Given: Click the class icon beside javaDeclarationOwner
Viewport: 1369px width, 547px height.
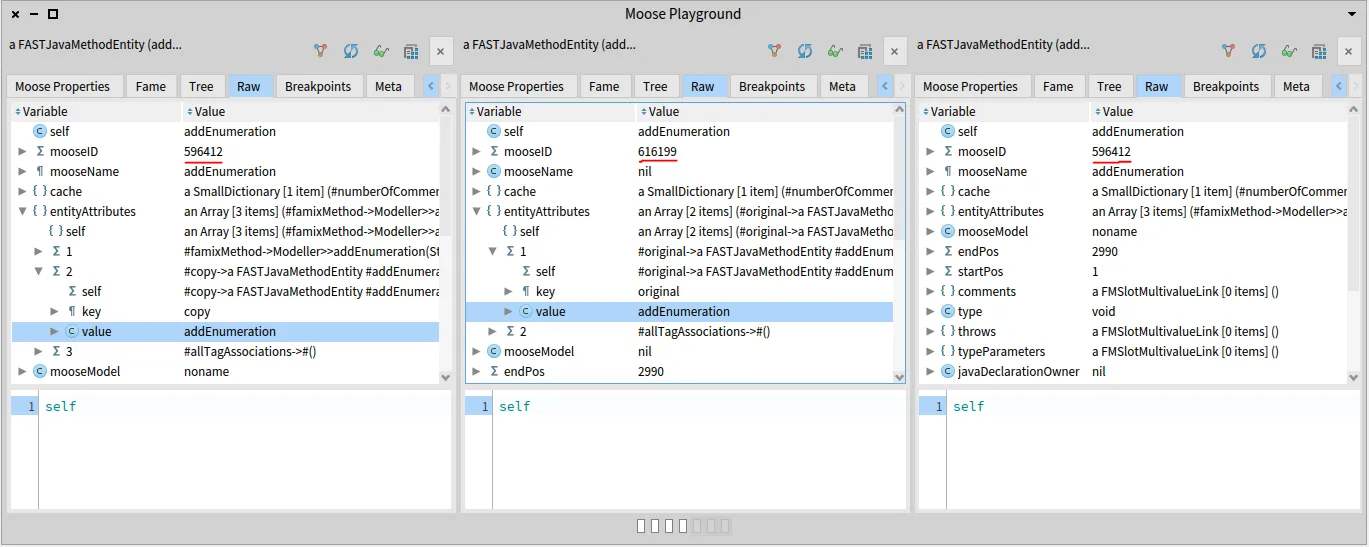Looking at the screenshot, I should [948, 371].
